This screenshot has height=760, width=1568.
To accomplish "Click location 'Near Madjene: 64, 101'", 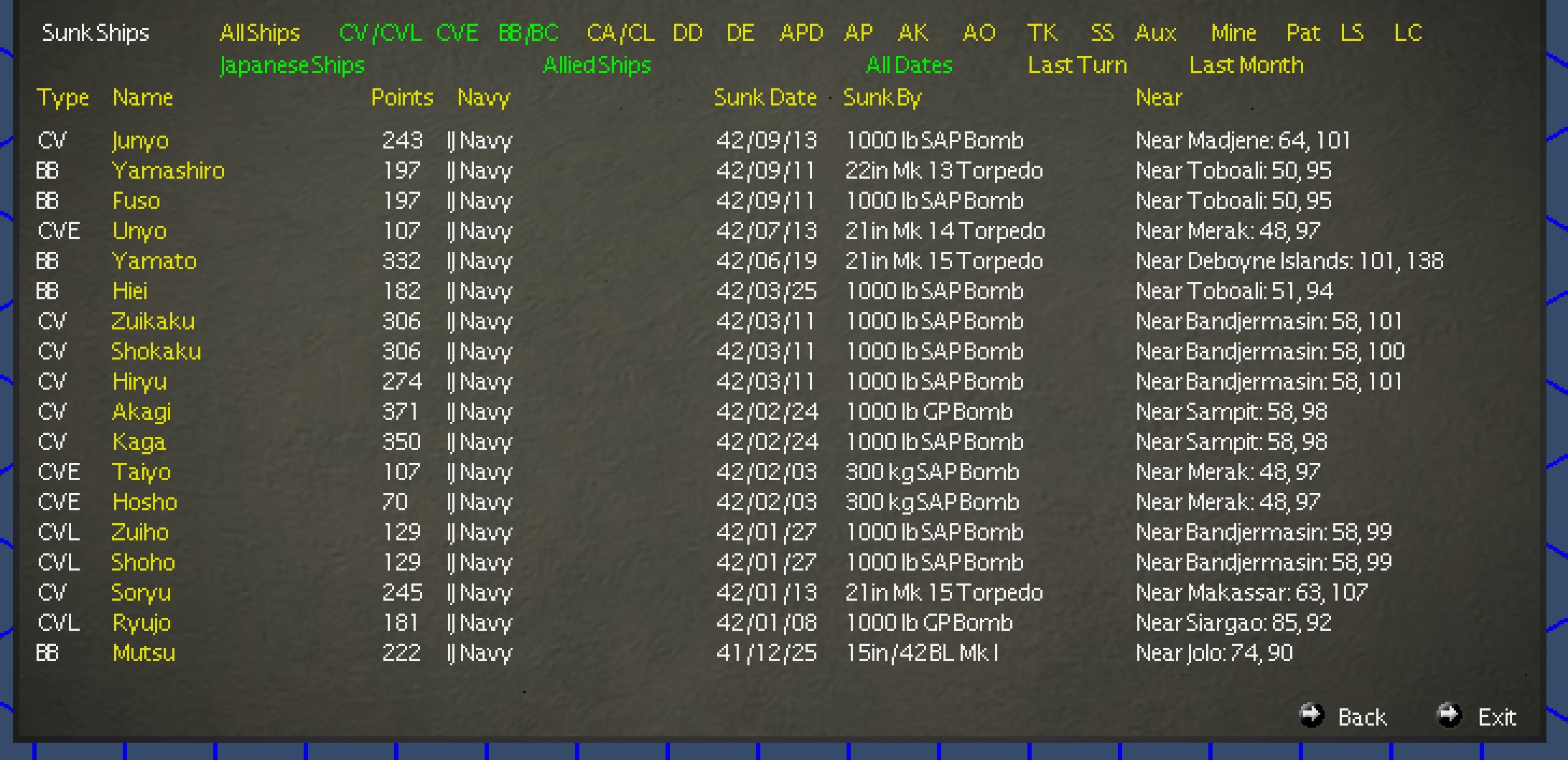I will click(1243, 140).
